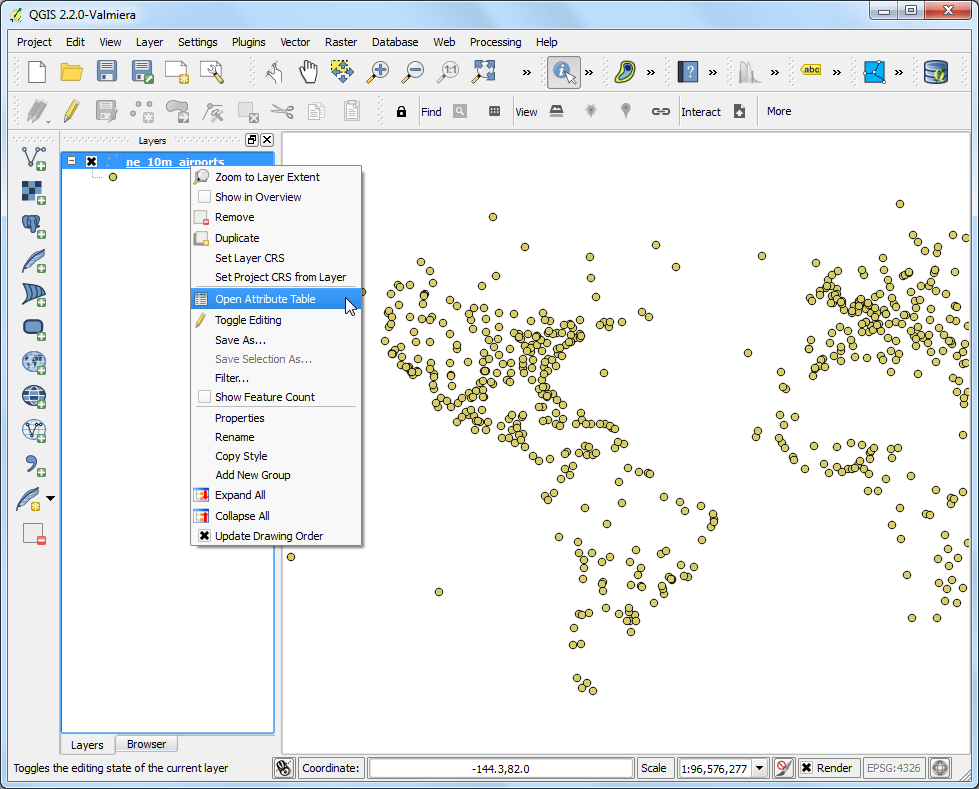Toggle the Render checkbox in status bar
Screen dimensions: 979x789
(807, 768)
